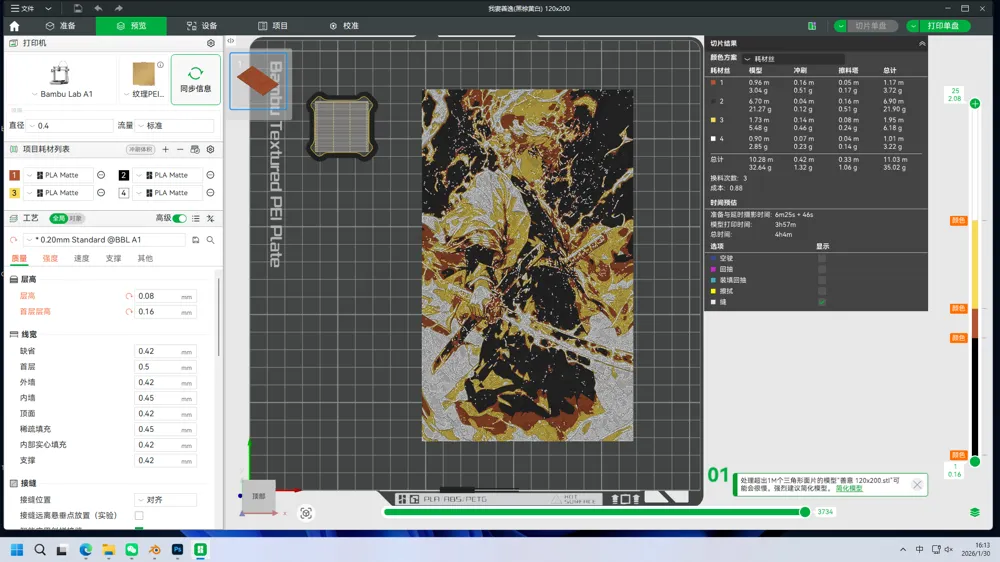The width and height of the screenshot is (1000, 562).
Task: Save the process preset with the save icon
Action: (196, 240)
